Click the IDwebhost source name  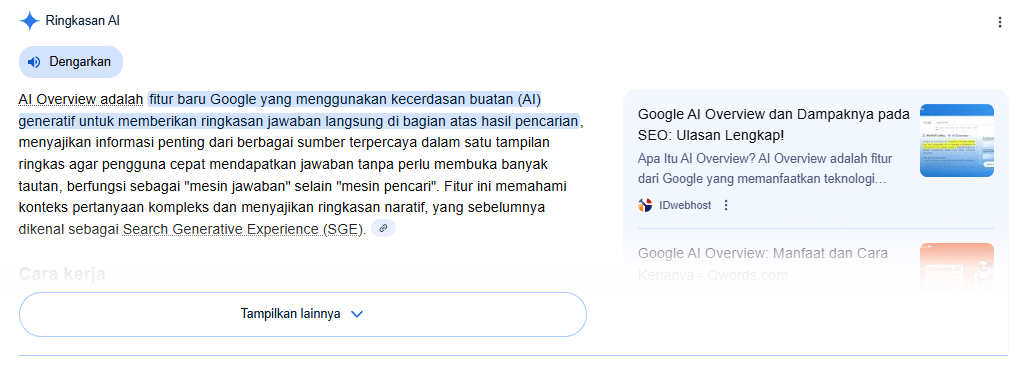[685, 205]
